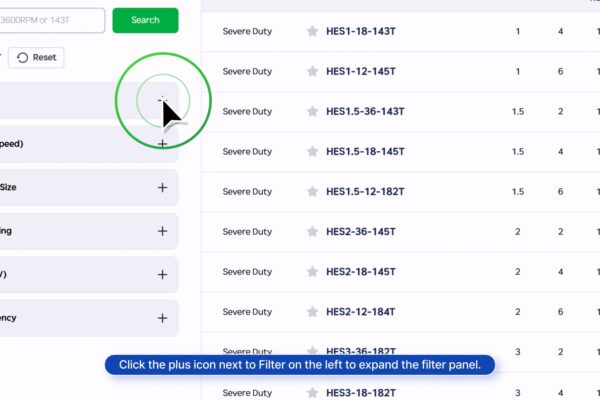The height and width of the screenshot is (400, 600).
Task: Expand the voltage (V) filter
Action: click(162, 275)
